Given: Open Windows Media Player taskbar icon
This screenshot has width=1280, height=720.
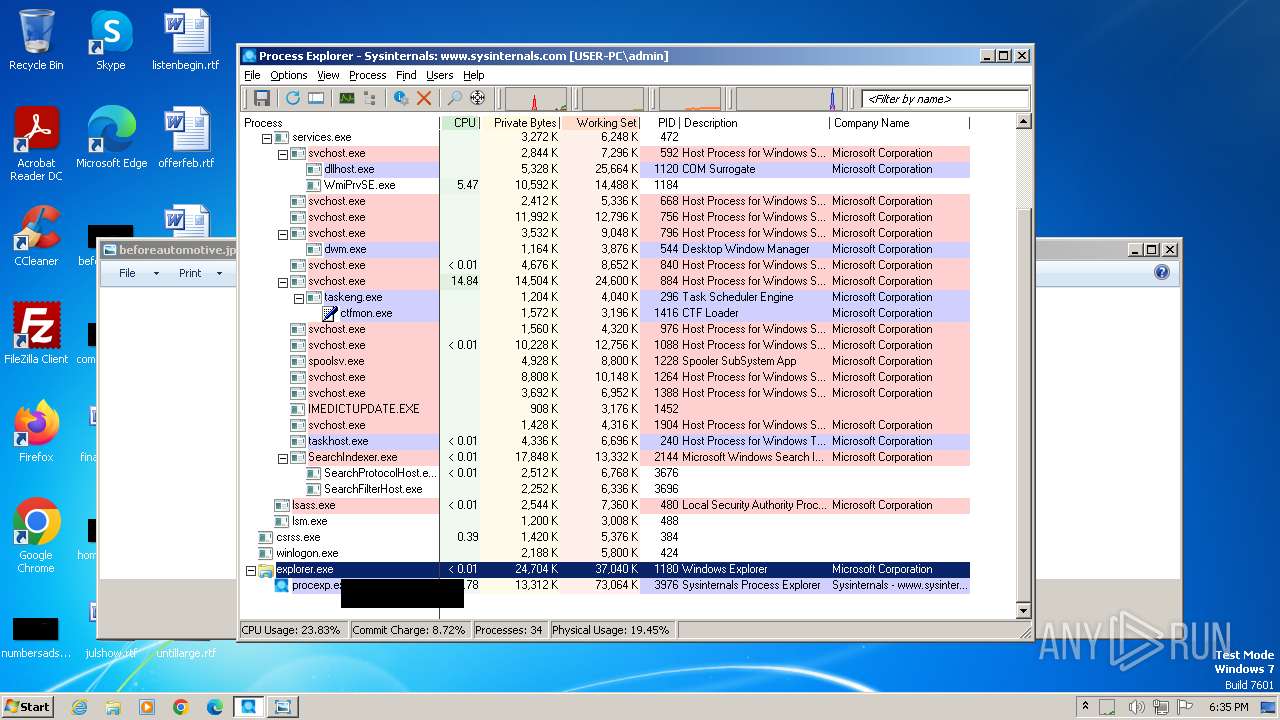Looking at the screenshot, I should click(147, 707).
